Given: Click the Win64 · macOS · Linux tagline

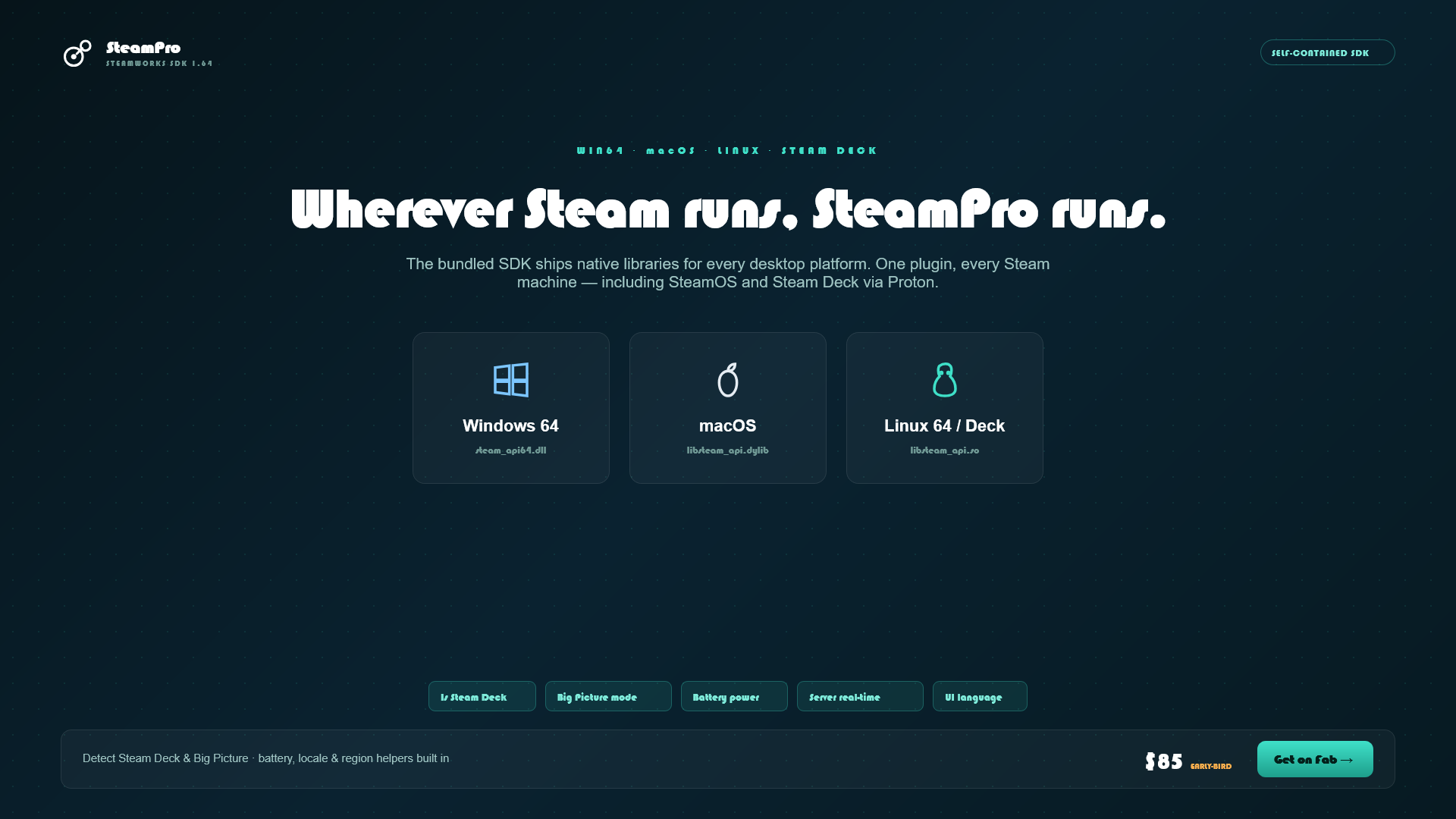Looking at the screenshot, I should pyautogui.click(x=728, y=151).
